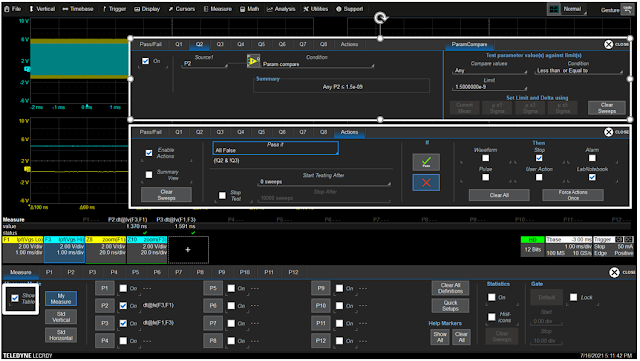
Task: Click Clear Sweeps in Actions dialog
Action: (x=166, y=194)
